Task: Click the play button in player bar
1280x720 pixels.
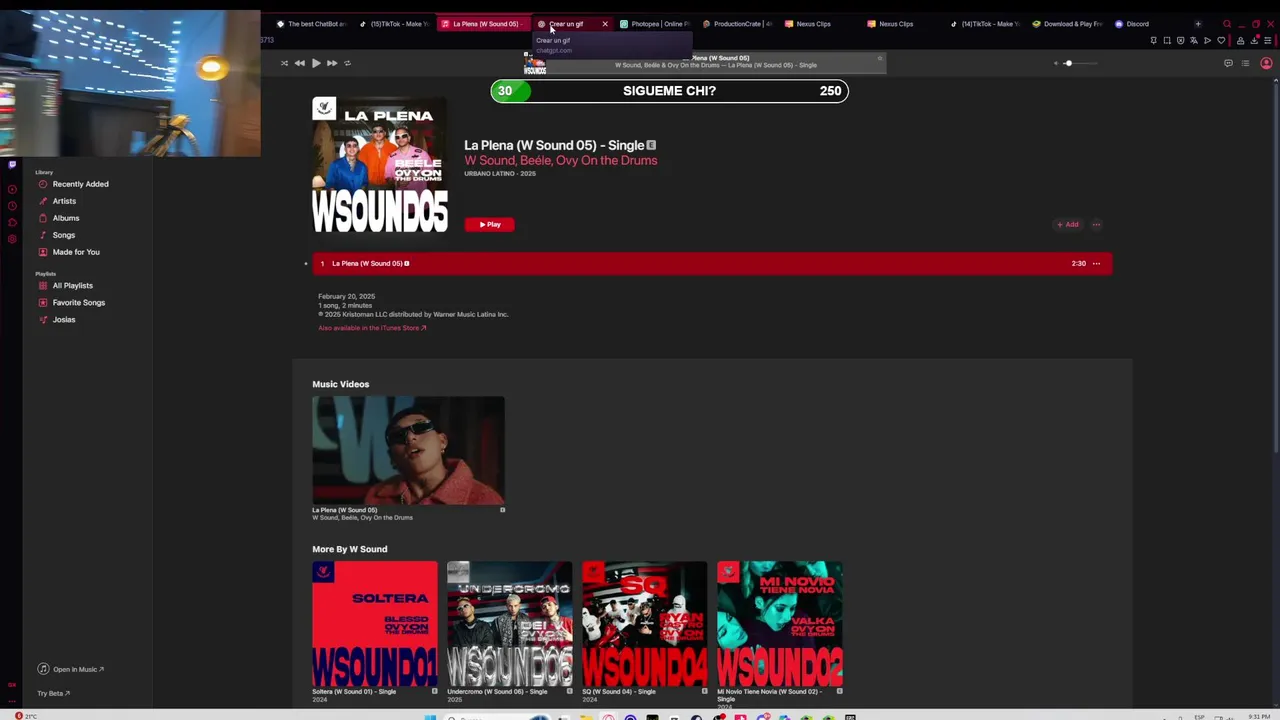Action: click(x=316, y=63)
